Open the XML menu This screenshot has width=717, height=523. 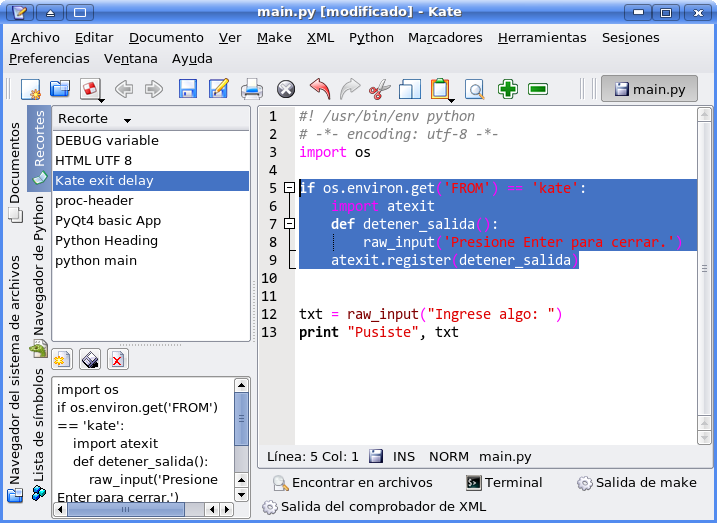[x=320, y=37]
